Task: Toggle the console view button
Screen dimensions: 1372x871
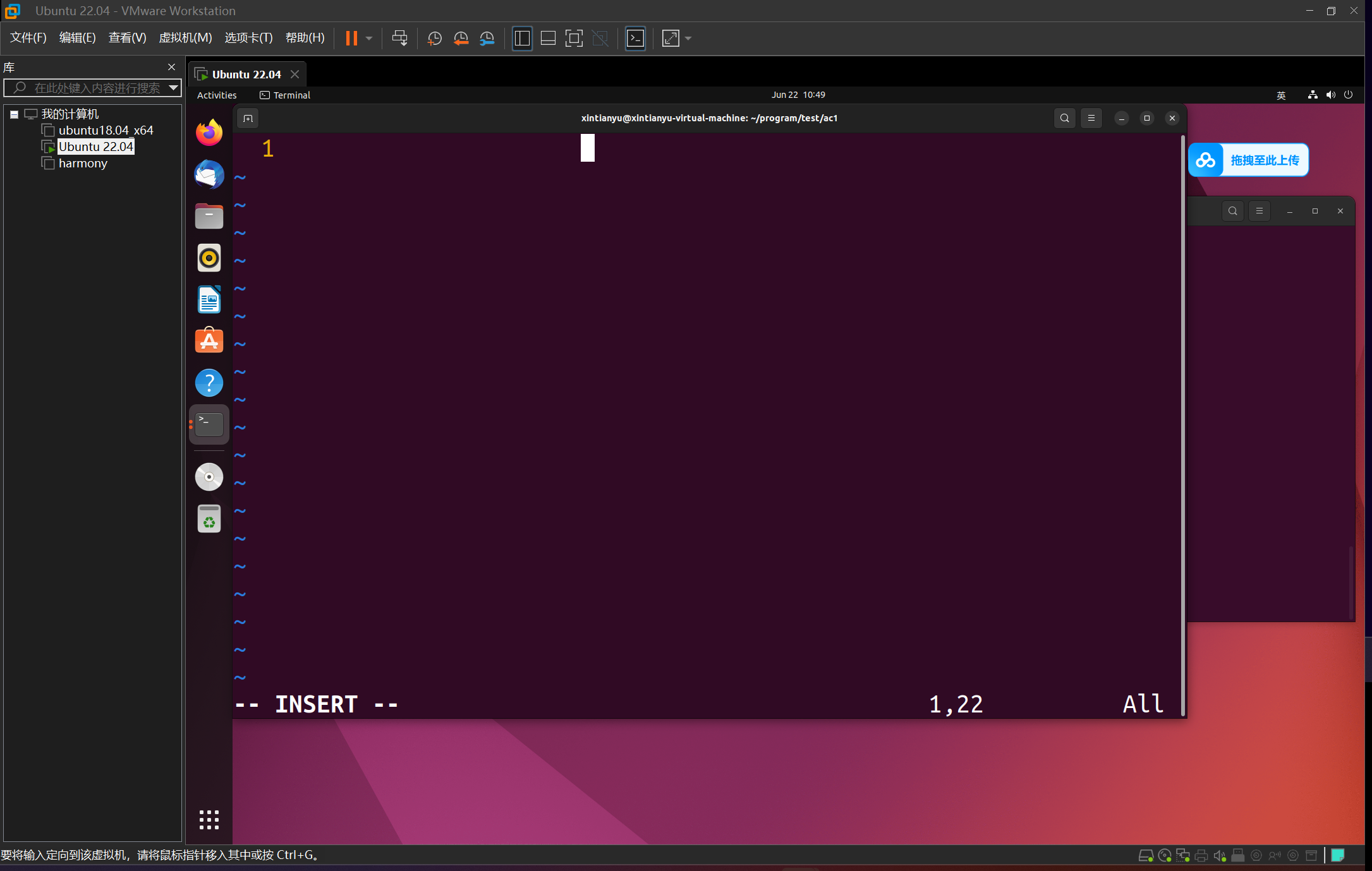Action: tap(635, 38)
